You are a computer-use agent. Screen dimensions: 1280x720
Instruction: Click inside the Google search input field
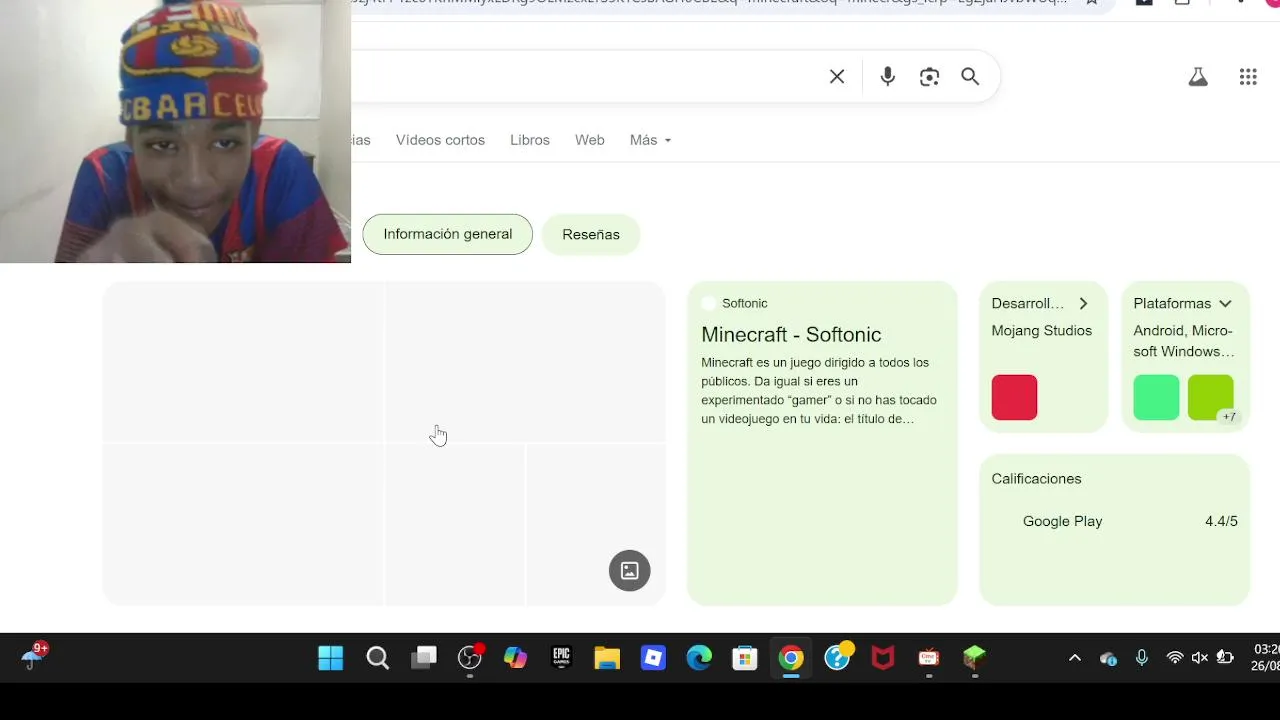click(590, 77)
